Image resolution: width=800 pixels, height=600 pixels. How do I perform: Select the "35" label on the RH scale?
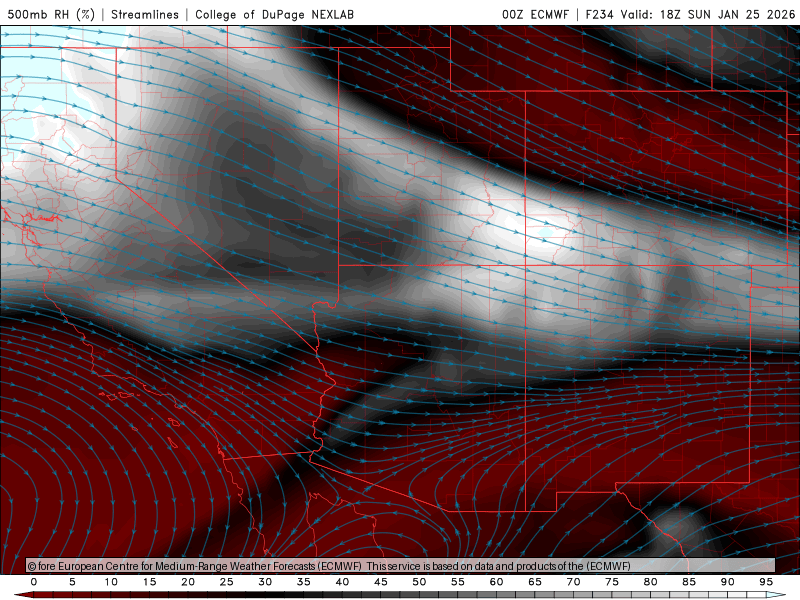(304, 582)
